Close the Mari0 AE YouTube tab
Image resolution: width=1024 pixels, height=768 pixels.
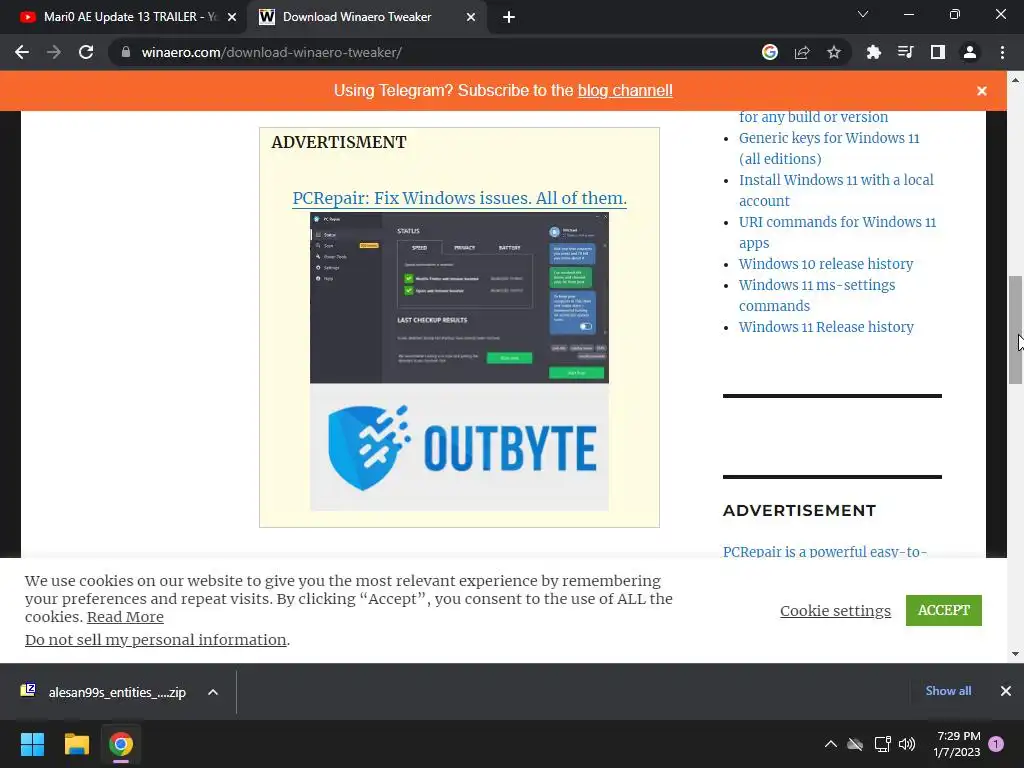[232, 17]
